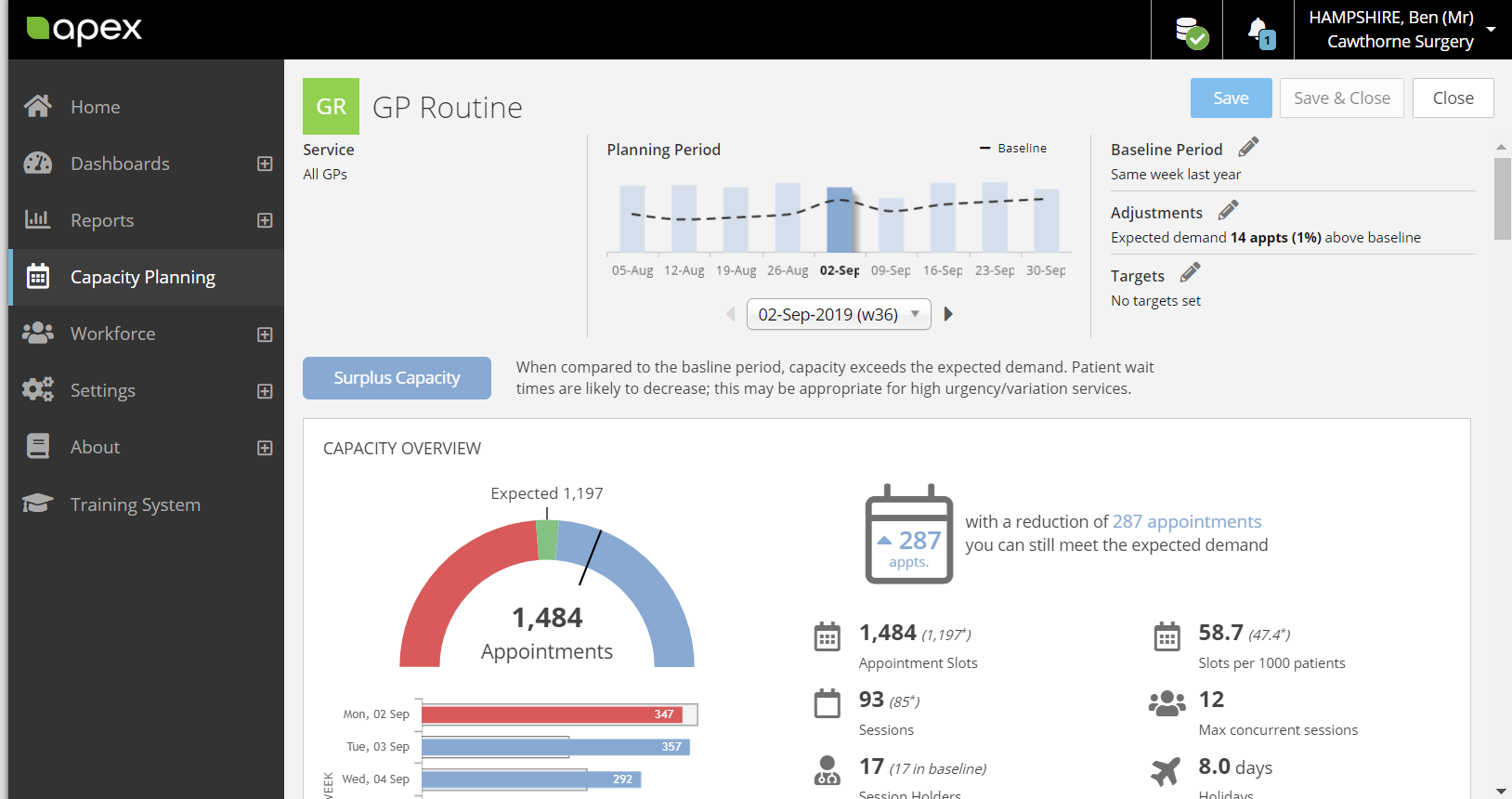Screen dimensions: 1512x799
Task: Expand the Reports menu
Action: 265,220
